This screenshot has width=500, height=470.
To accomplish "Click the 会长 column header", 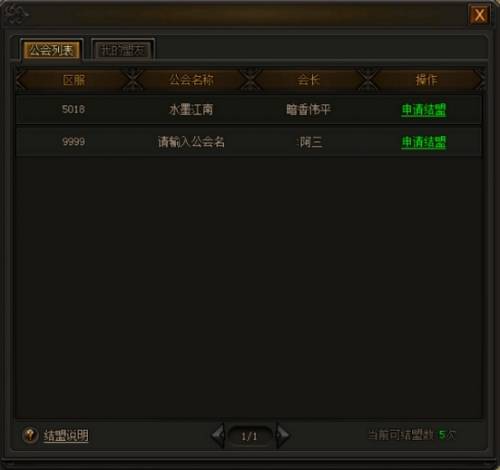I will pyautogui.click(x=309, y=80).
